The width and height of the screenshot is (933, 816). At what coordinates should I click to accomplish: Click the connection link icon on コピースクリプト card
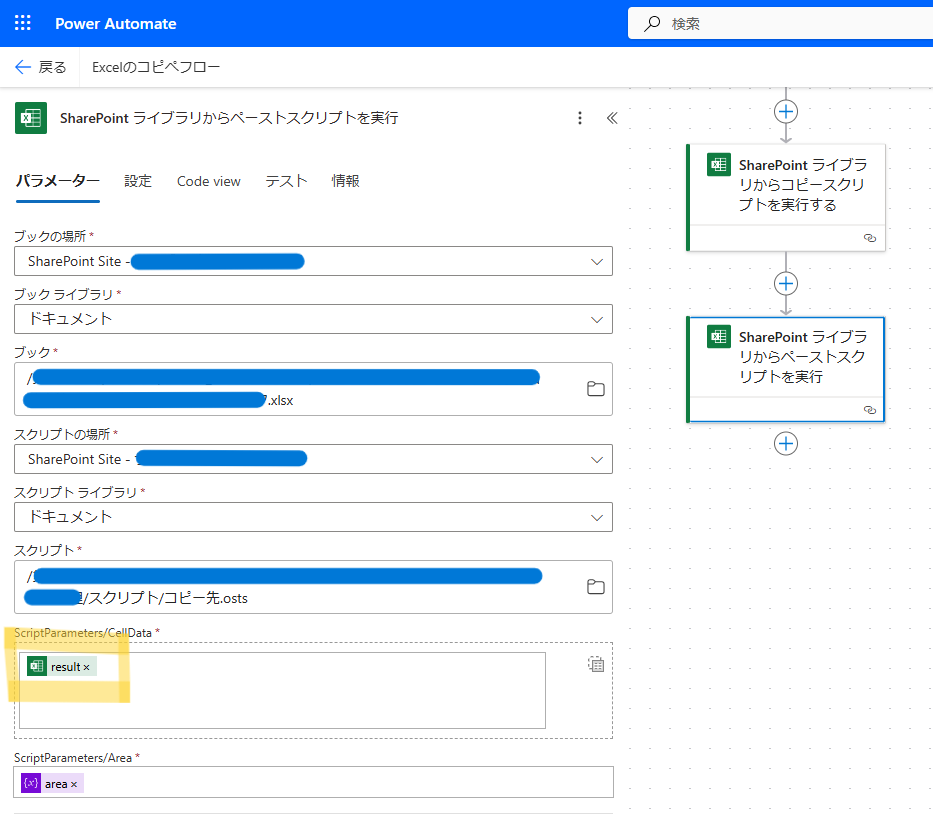pyautogui.click(x=870, y=238)
